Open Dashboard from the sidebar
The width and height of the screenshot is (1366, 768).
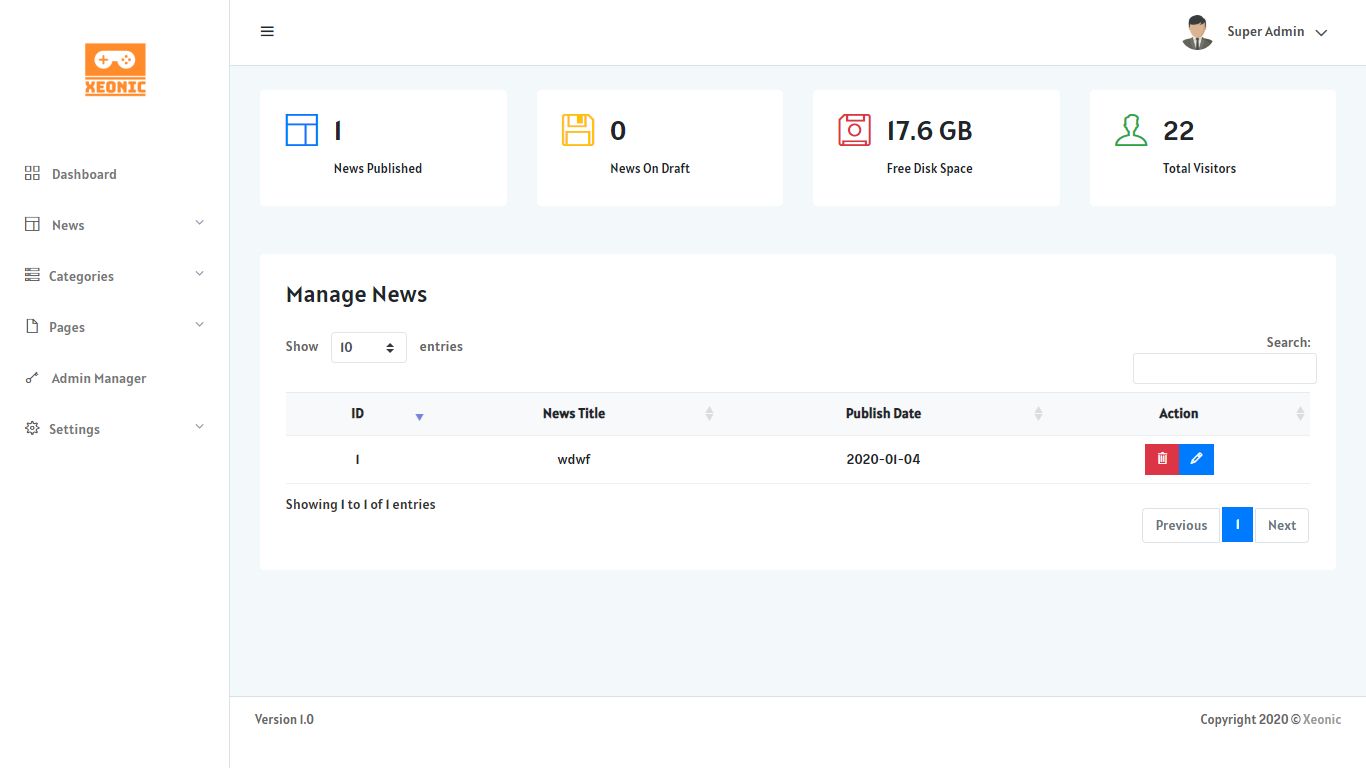click(x=84, y=174)
